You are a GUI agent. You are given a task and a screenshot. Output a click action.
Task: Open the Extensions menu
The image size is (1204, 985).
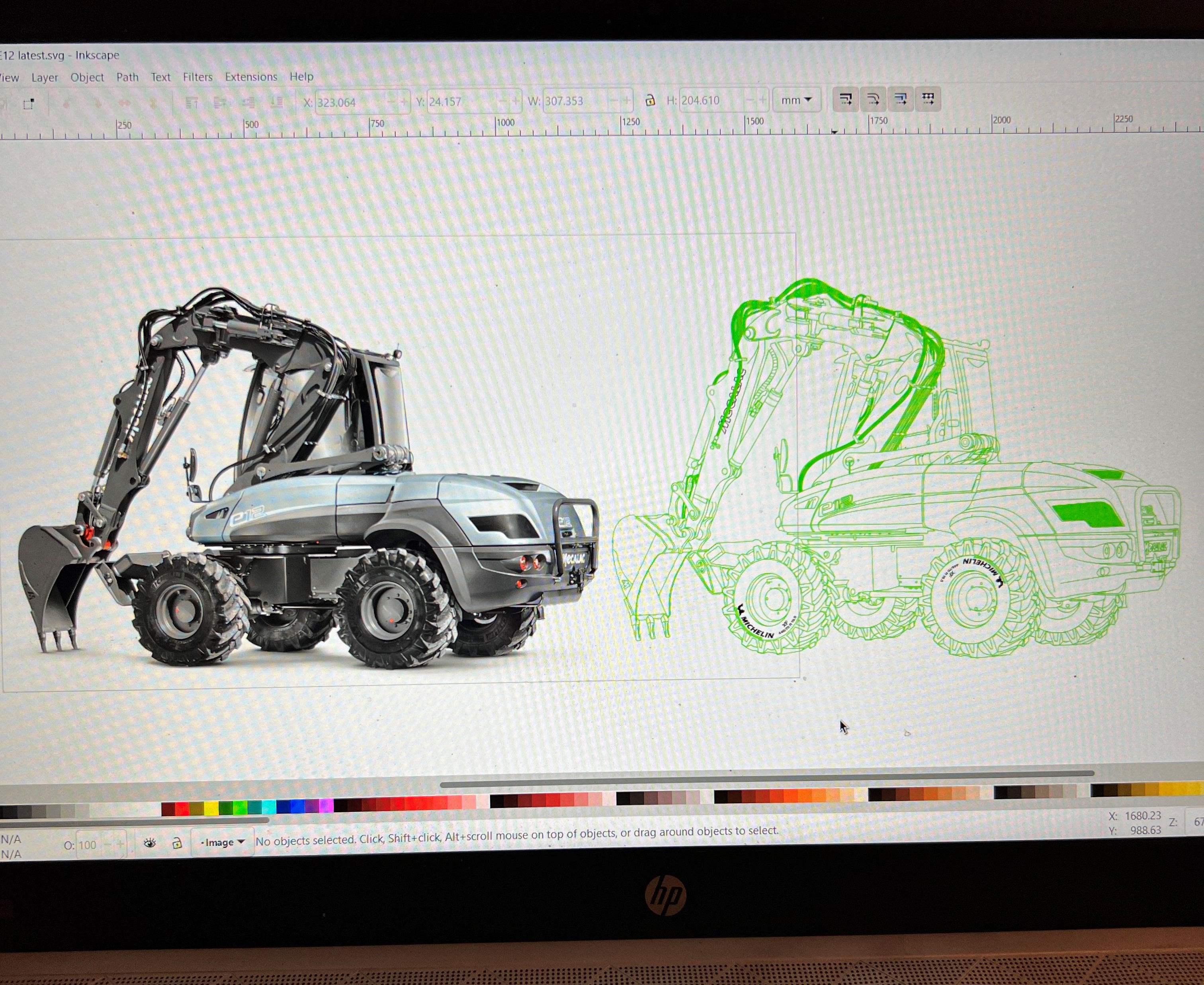point(251,76)
